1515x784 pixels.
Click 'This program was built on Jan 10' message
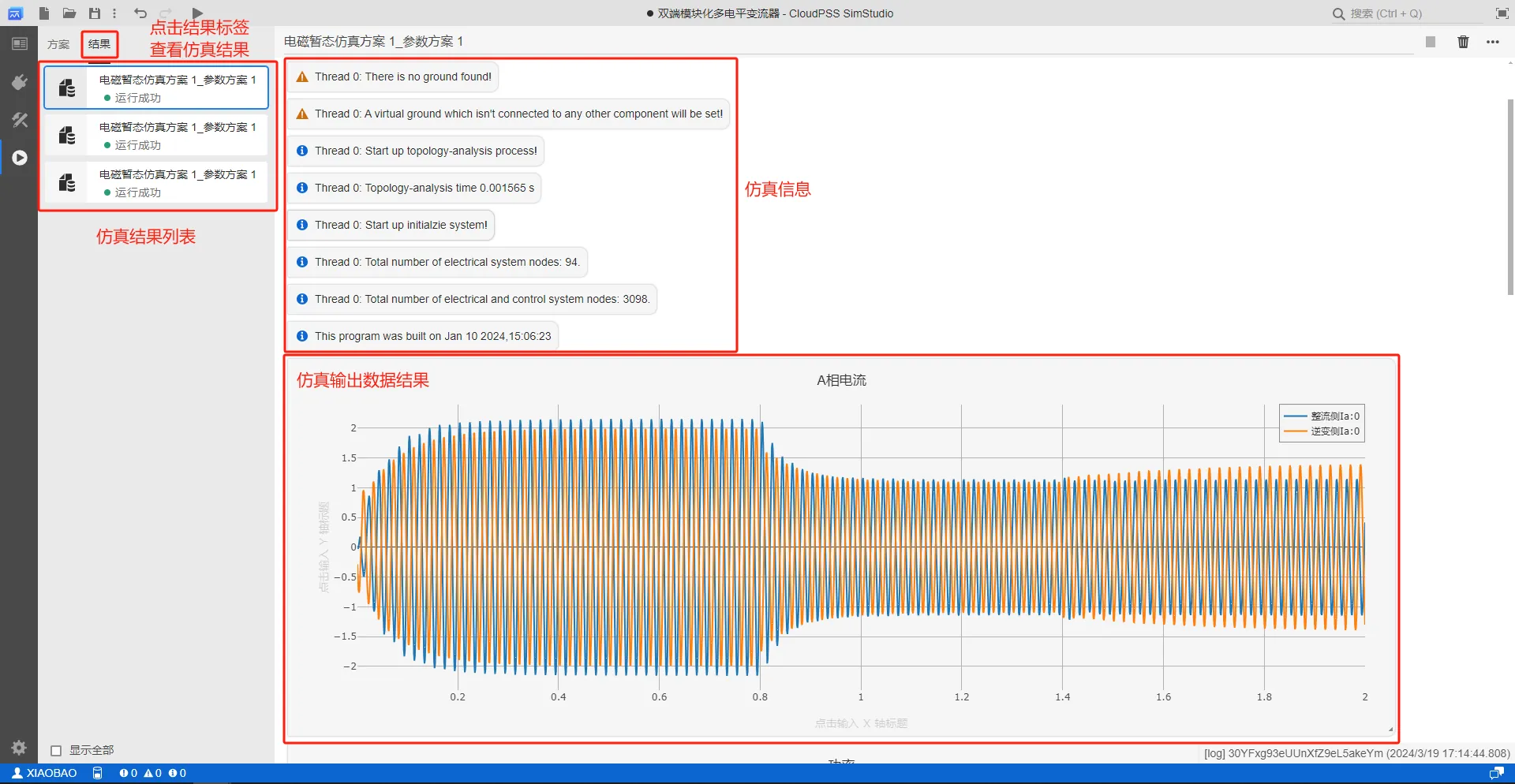pyautogui.click(x=423, y=336)
